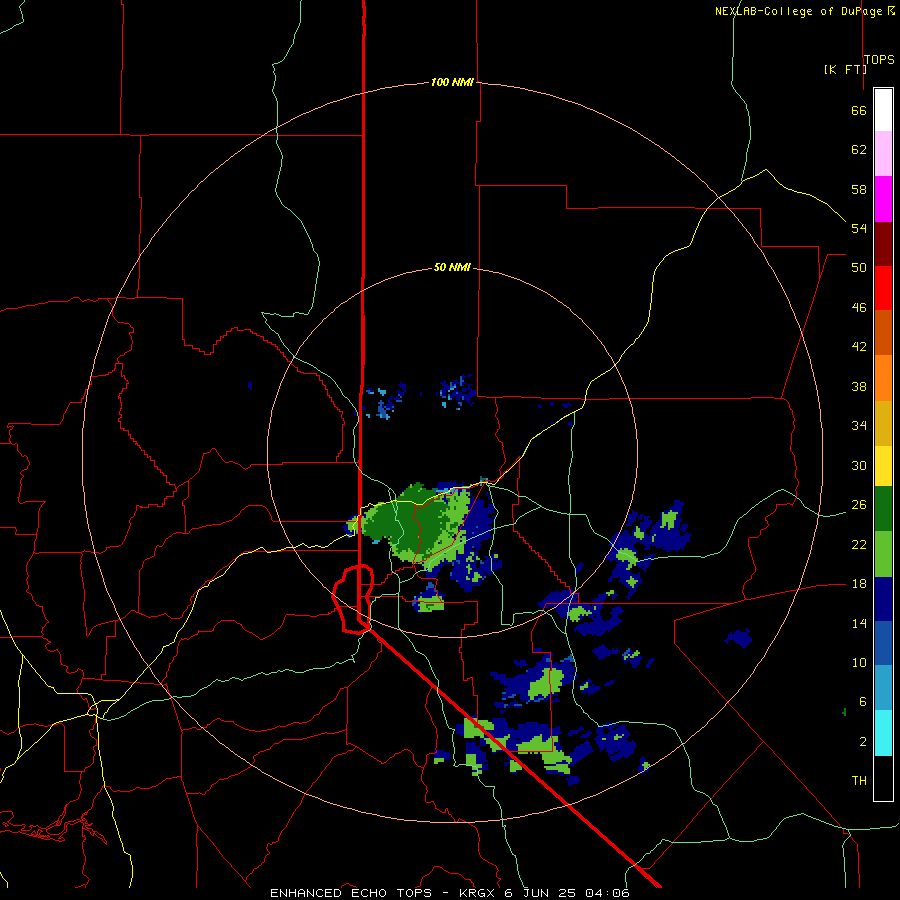The height and width of the screenshot is (900, 900).
Task: Click the white swatch in the tops legend
Action: [x=883, y=110]
